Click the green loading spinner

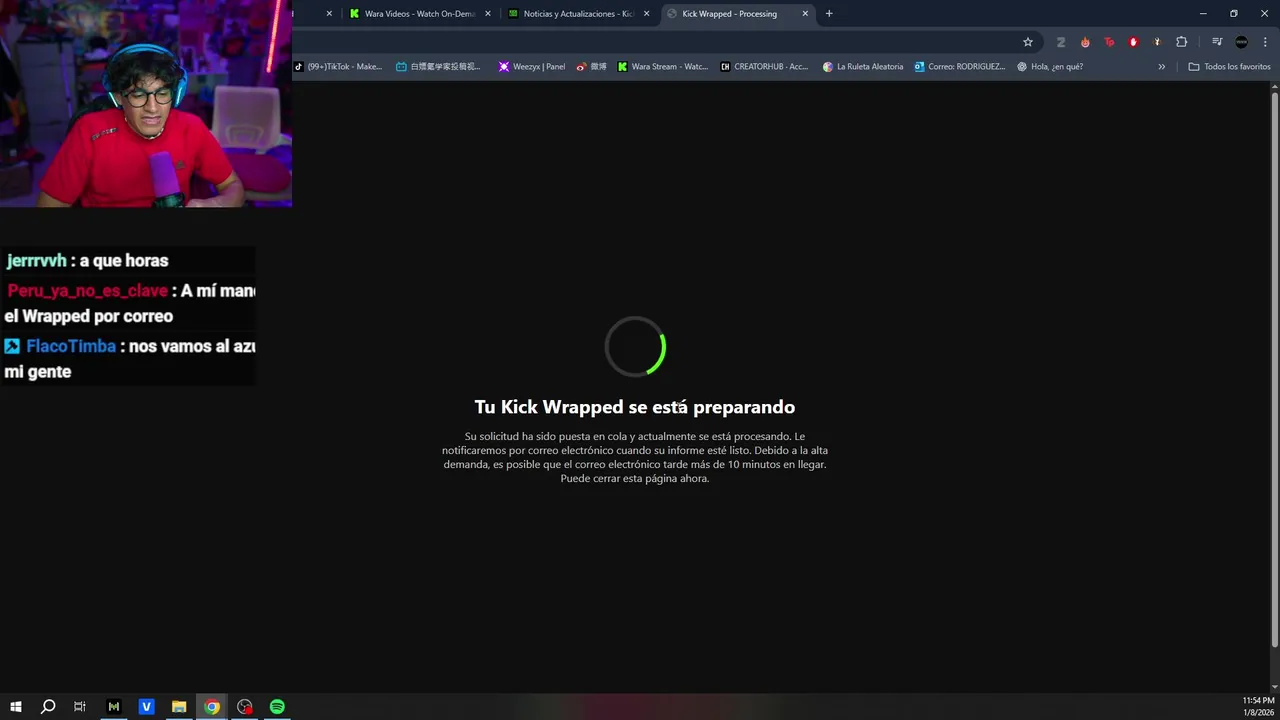tap(635, 347)
